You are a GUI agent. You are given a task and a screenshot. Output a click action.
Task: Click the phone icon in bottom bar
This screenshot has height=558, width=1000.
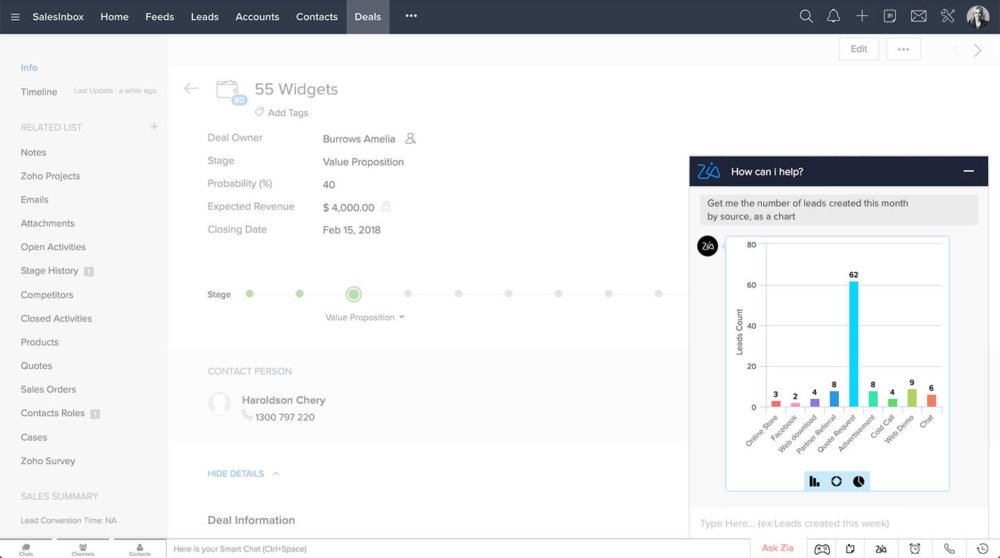(949, 548)
